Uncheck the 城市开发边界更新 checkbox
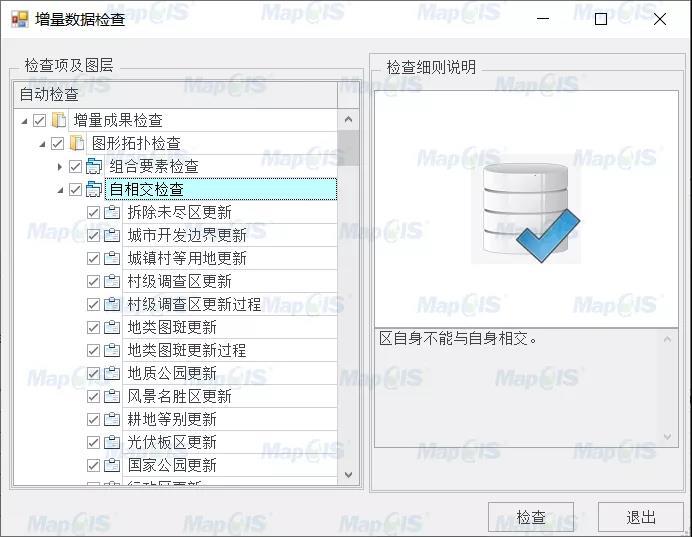This screenshot has height=537, width=692. (94, 235)
